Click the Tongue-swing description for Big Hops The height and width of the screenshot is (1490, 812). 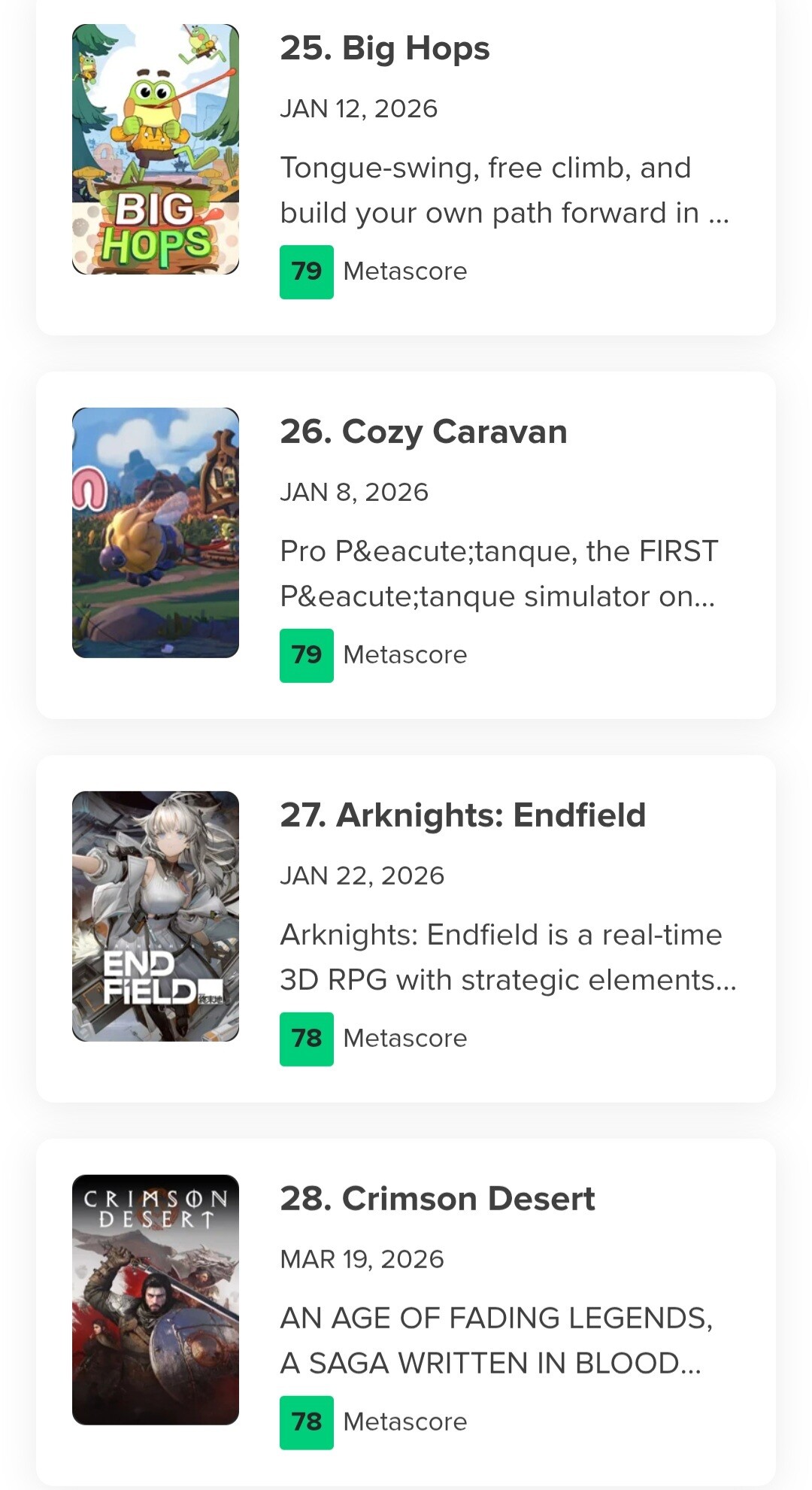[x=504, y=190]
